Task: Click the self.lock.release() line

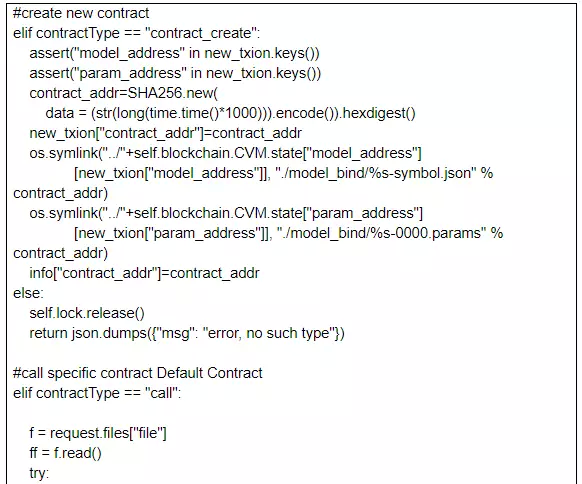Action: tap(87, 314)
